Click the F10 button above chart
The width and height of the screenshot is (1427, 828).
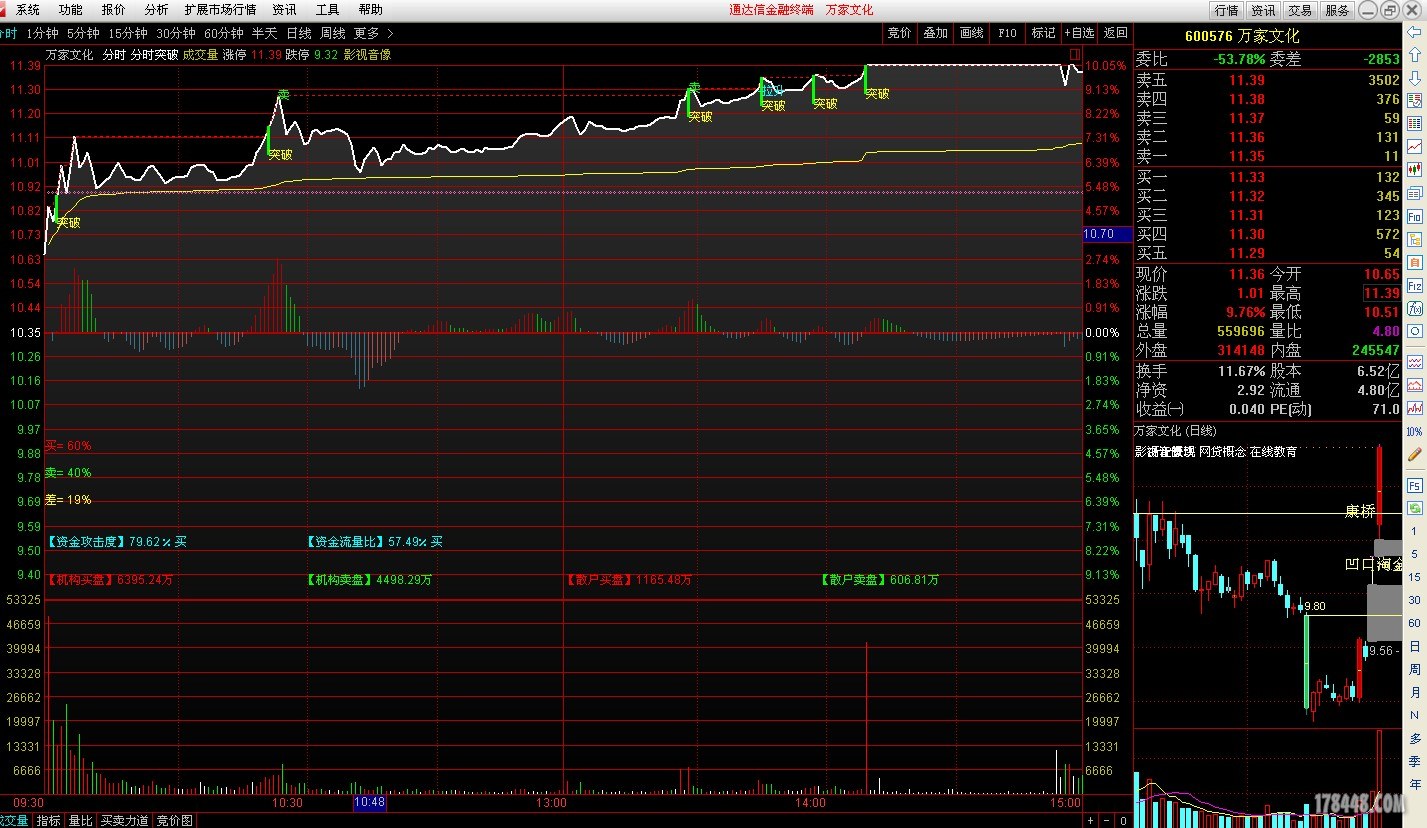tap(1008, 33)
